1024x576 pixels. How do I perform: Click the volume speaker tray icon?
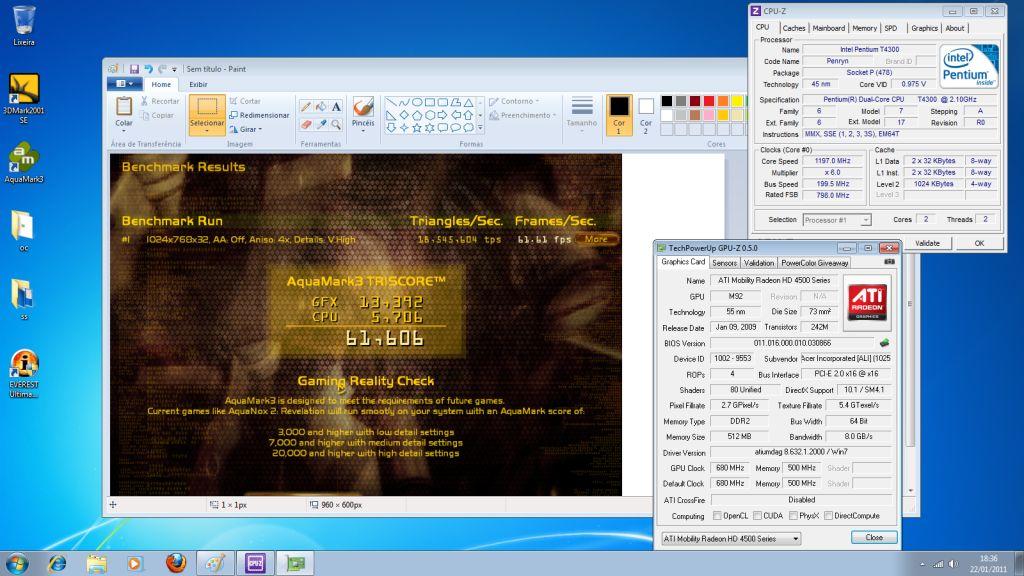click(953, 564)
